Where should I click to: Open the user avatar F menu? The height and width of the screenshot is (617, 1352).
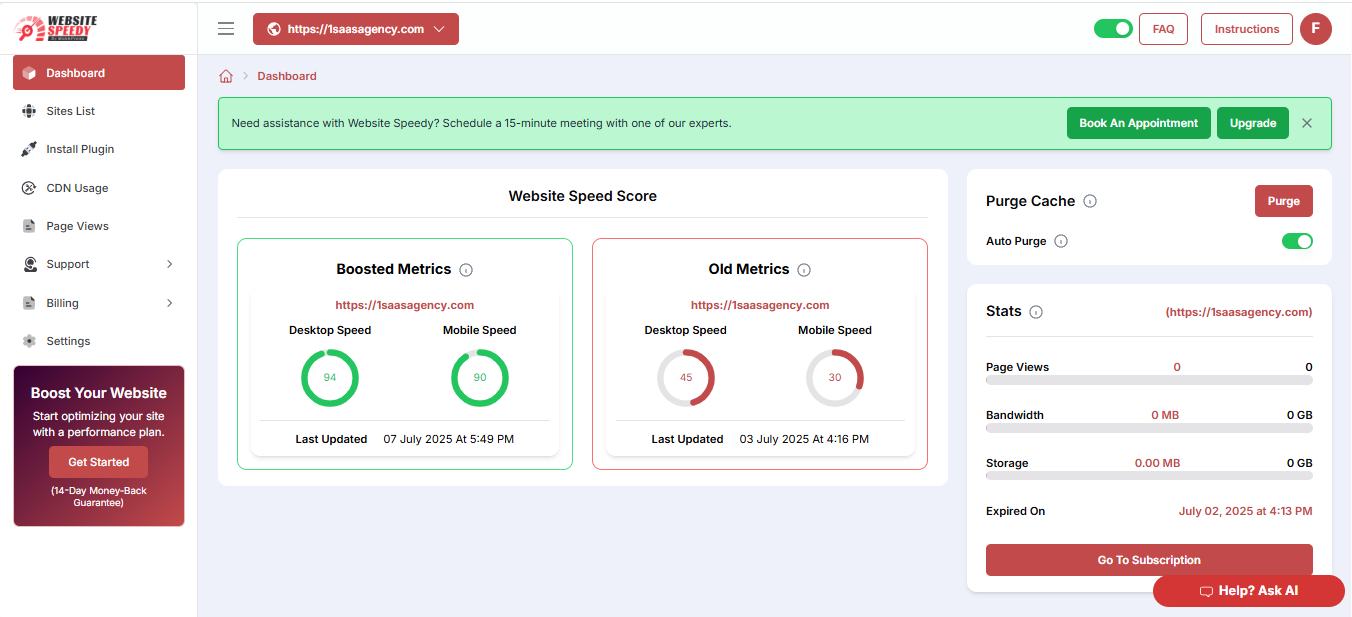1316,29
